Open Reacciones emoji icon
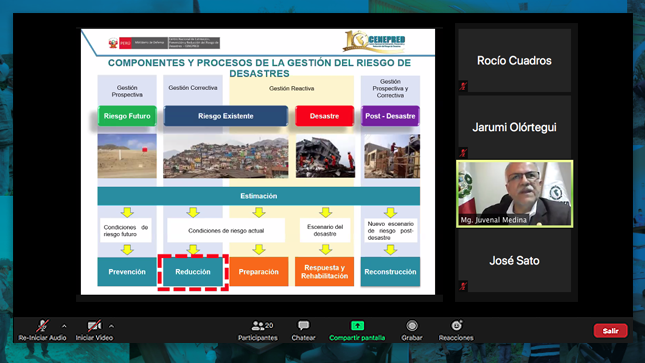Screen dimensions: 645x363 pos(456,326)
